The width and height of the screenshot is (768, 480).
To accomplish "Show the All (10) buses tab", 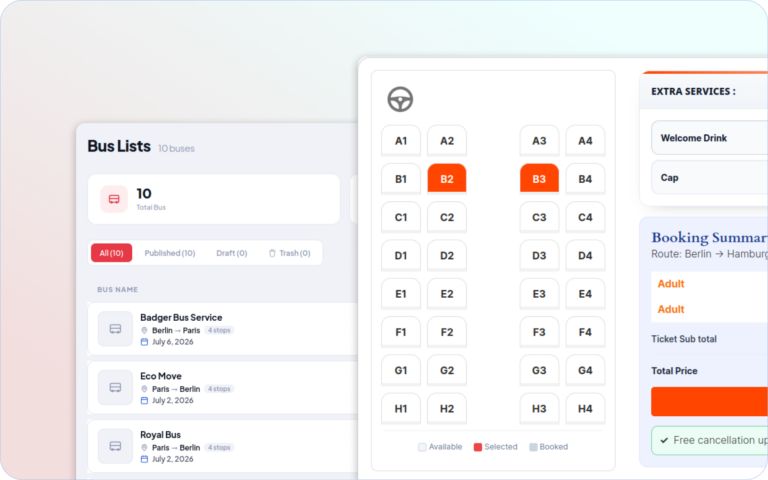I will (111, 253).
